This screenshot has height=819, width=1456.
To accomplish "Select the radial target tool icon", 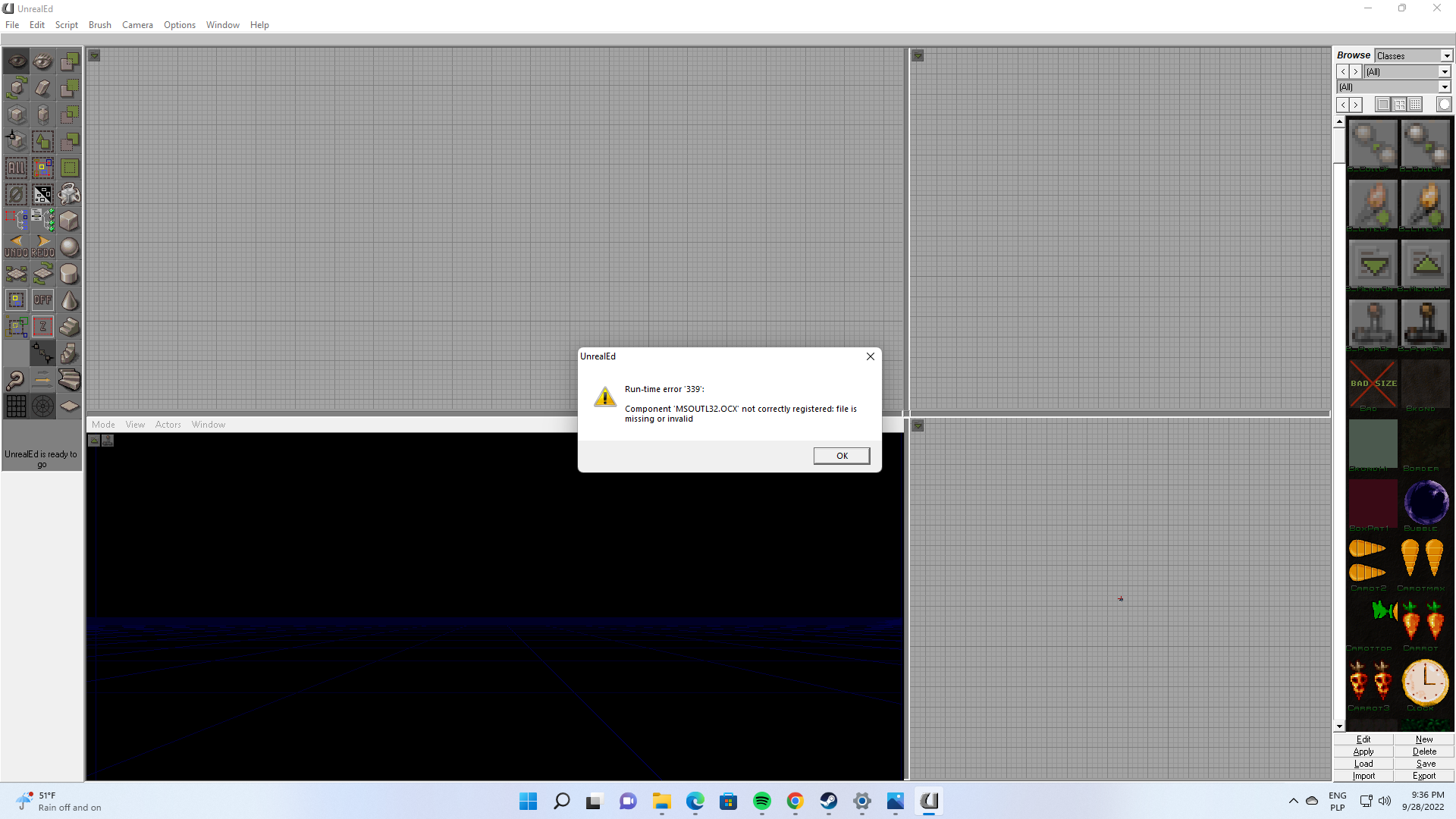I will (43, 406).
